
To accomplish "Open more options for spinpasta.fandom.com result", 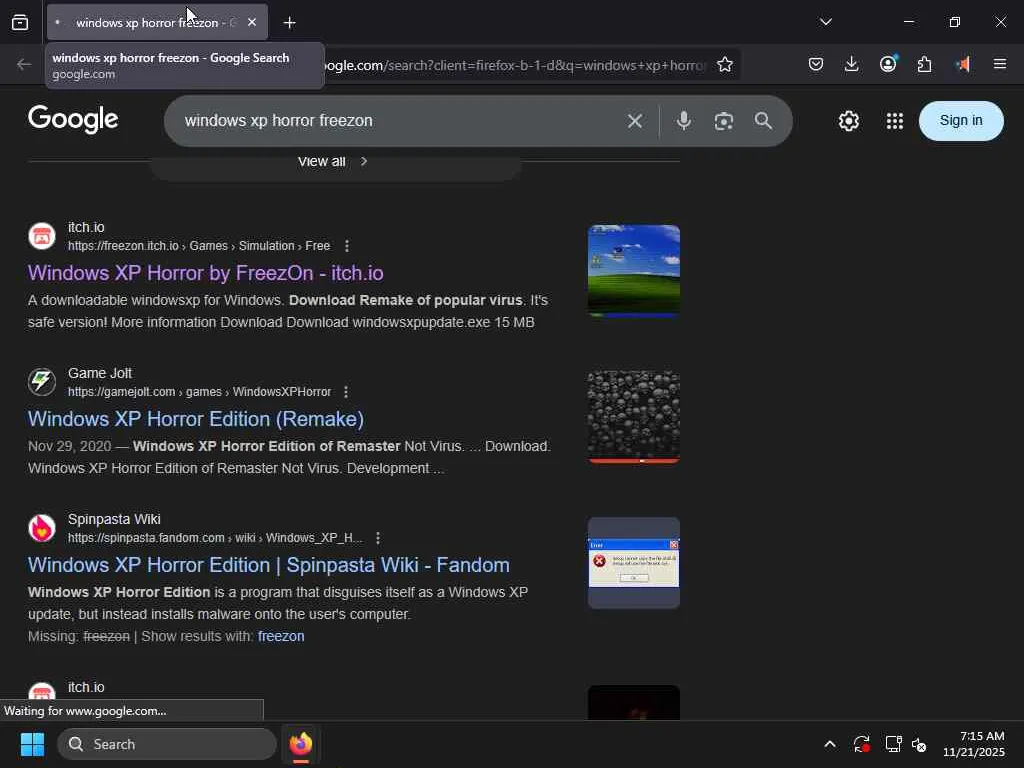I will click(x=378, y=538).
